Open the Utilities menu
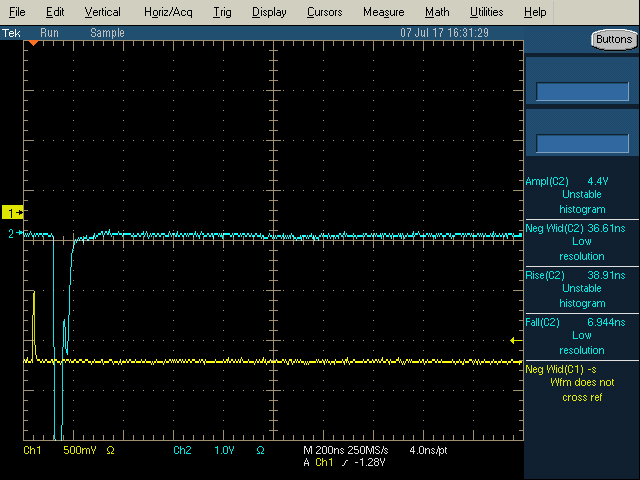The image size is (640, 480). pos(487,12)
